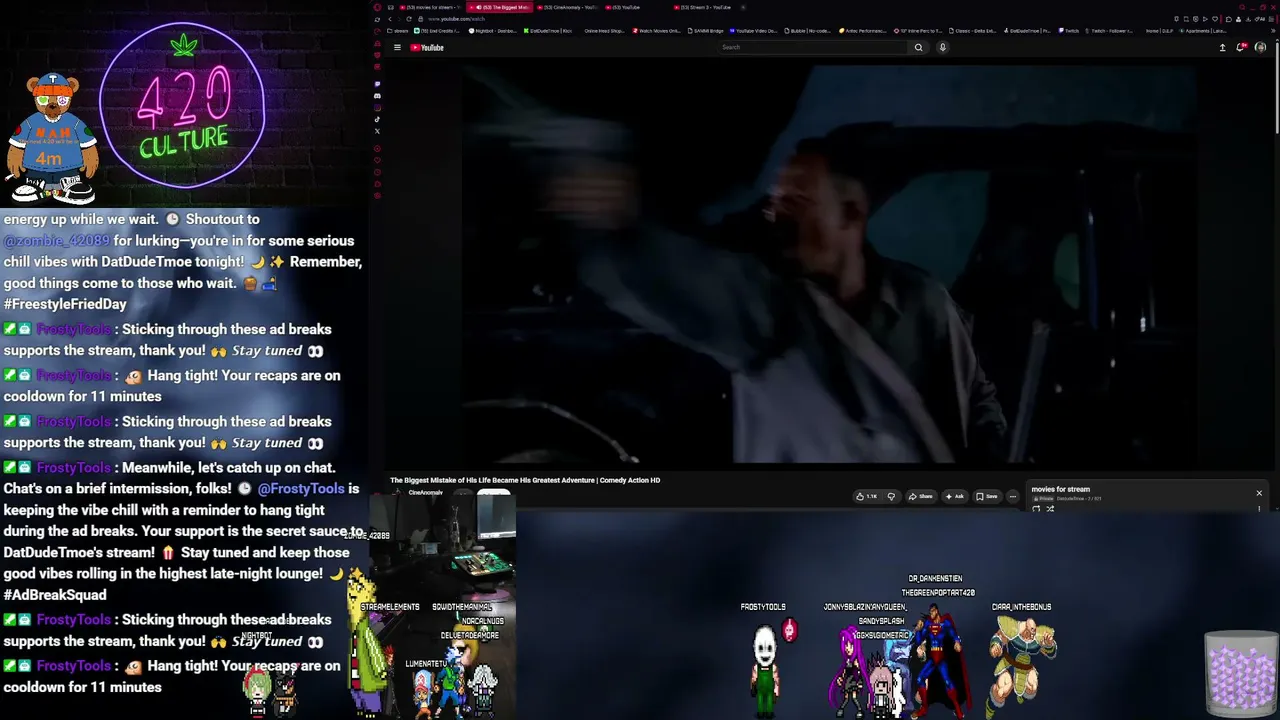Open the SAMMI Bridge bookmark
The width and height of the screenshot is (1280, 720).
tap(706, 31)
